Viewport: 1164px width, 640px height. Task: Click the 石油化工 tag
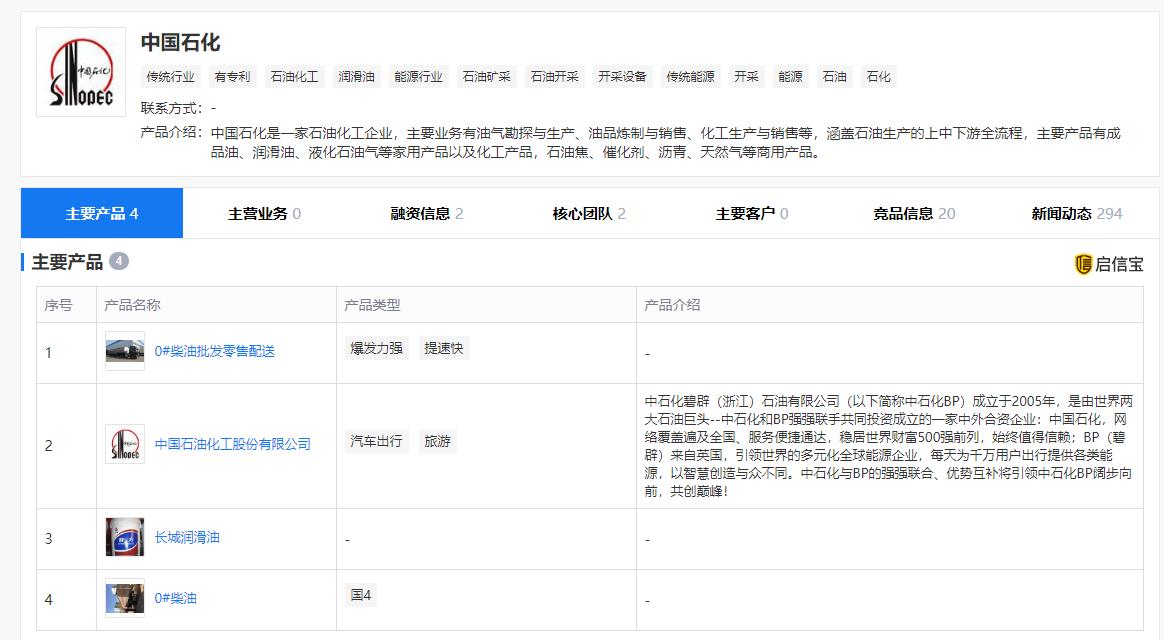pos(295,76)
